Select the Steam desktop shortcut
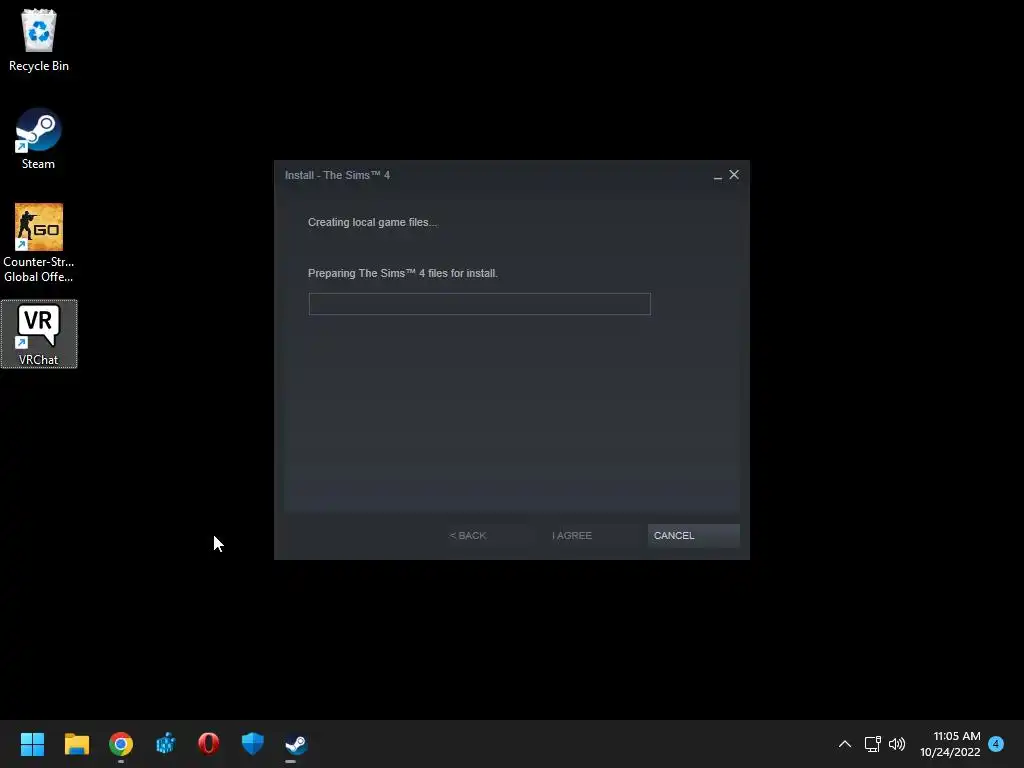The height and width of the screenshot is (768, 1024). pos(39,139)
